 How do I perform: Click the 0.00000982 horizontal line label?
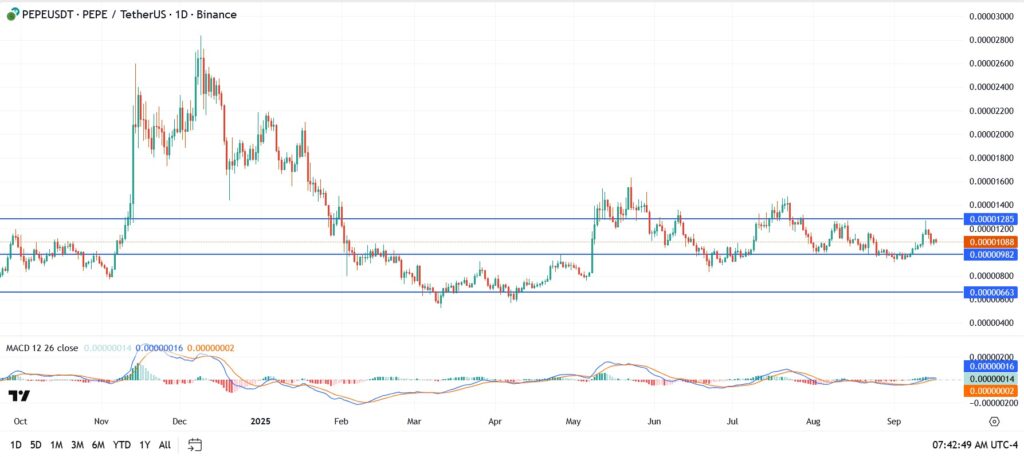pos(990,254)
